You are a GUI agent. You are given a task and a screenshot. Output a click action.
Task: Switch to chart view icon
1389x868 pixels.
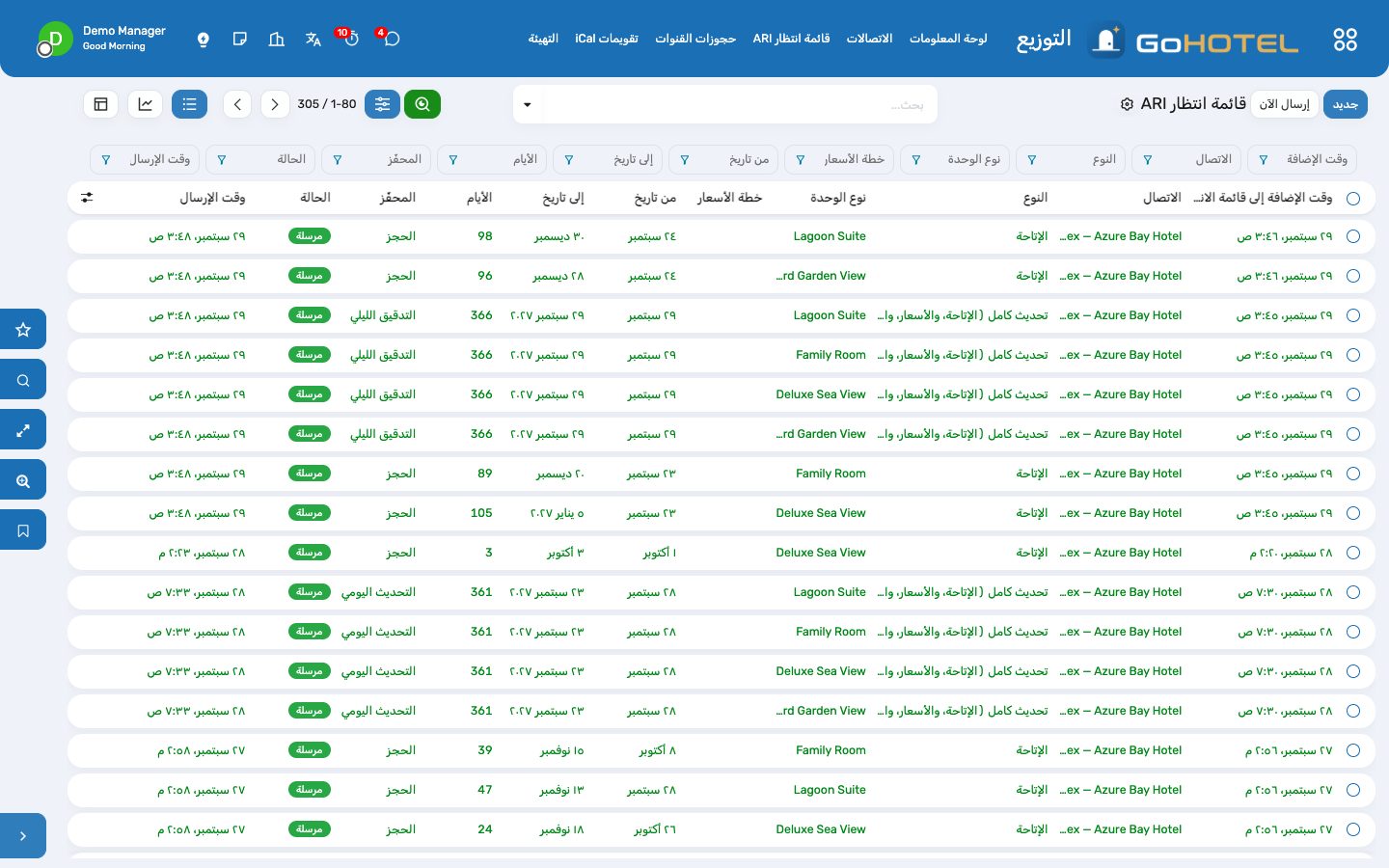145,104
